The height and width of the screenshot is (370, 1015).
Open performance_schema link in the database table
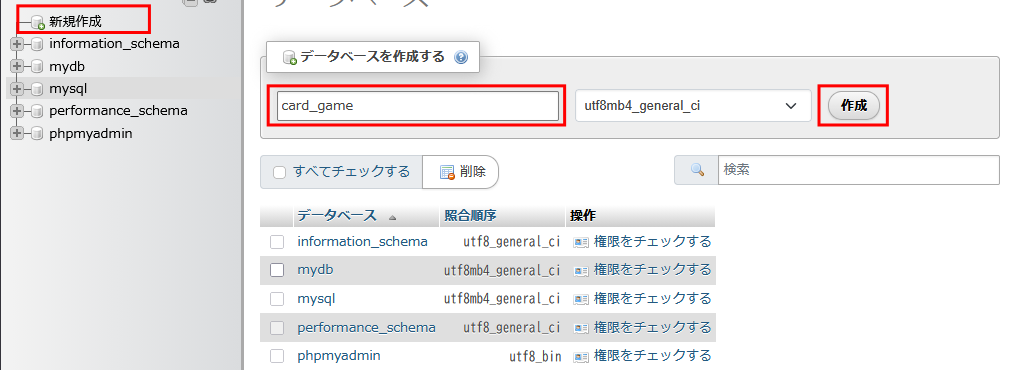coord(366,327)
